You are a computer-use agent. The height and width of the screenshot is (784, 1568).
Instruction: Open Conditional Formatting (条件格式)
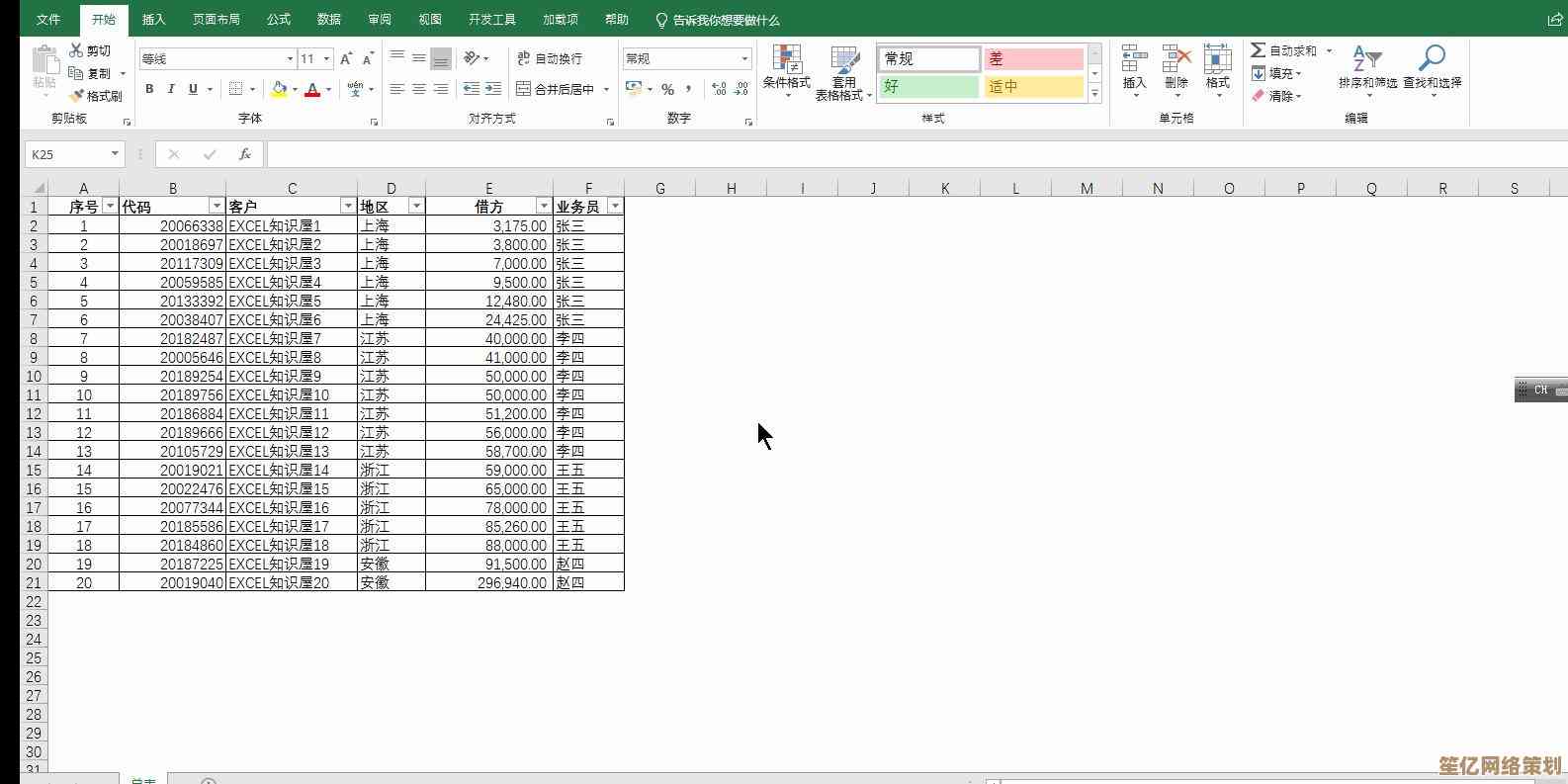pos(787,69)
